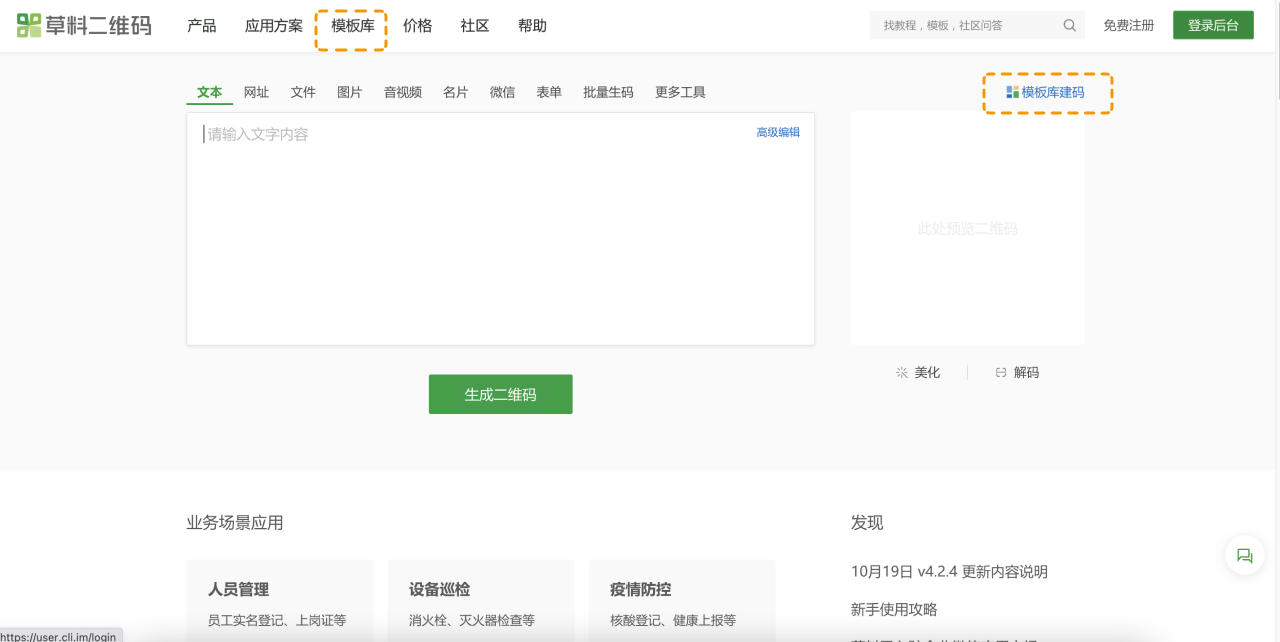Switch to the 名片 tab

pyautogui.click(x=456, y=92)
